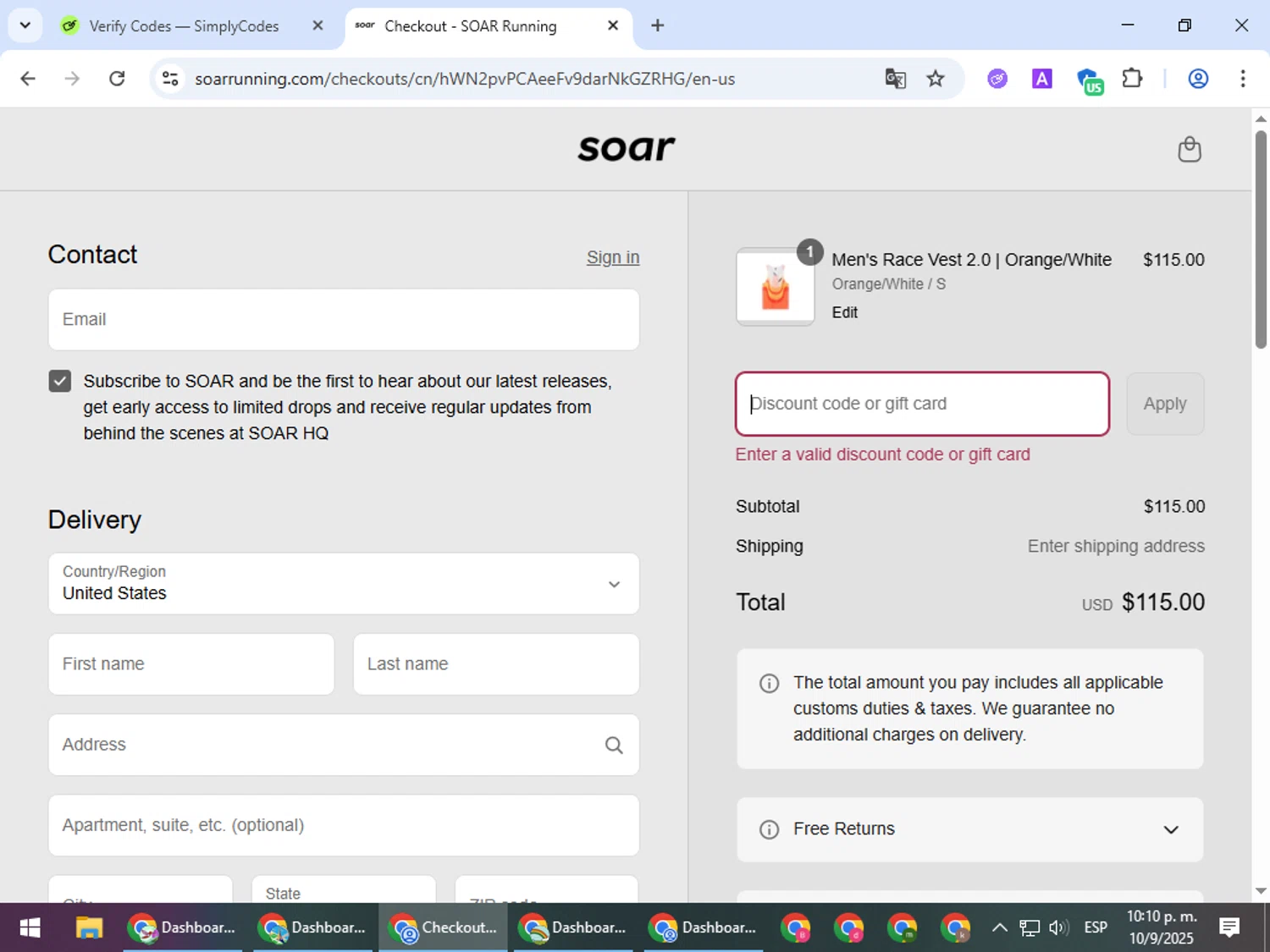The height and width of the screenshot is (952, 1270).
Task: Click the Apply discount button
Action: pos(1165,404)
